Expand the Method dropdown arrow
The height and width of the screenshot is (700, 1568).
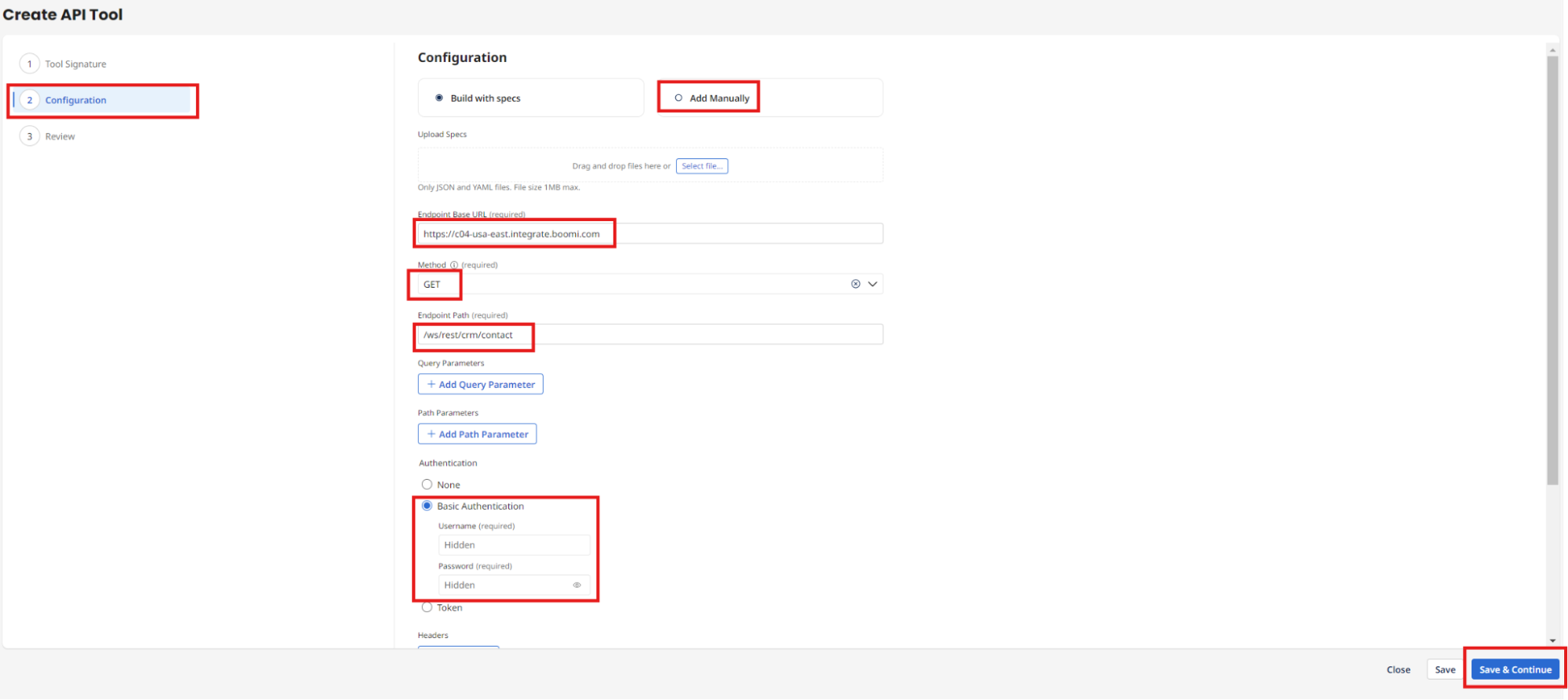pyautogui.click(x=872, y=284)
